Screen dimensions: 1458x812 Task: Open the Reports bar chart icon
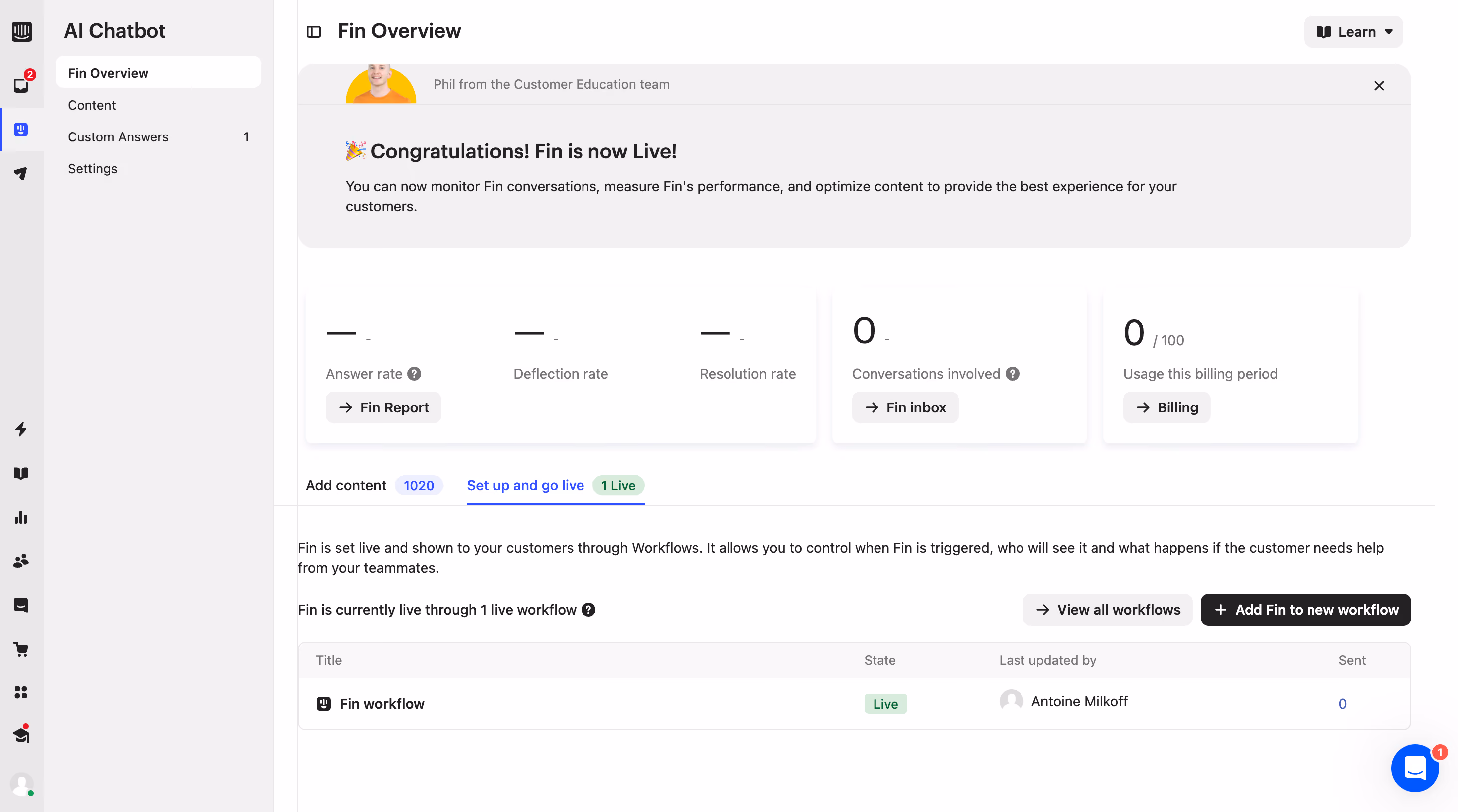point(21,517)
